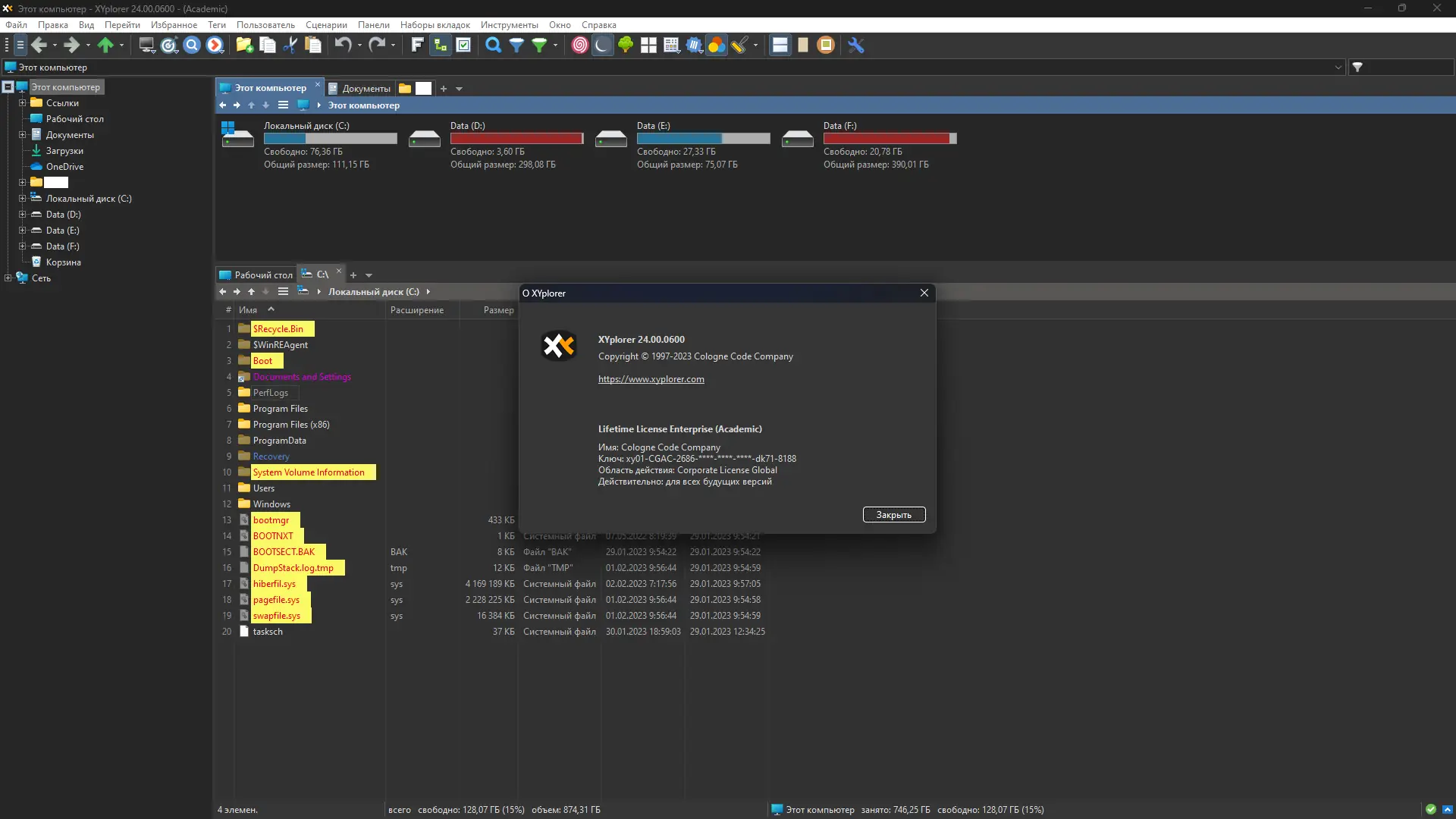Expand the Data (D:) tree node
This screenshot has width=1456, height=819.
22,215
